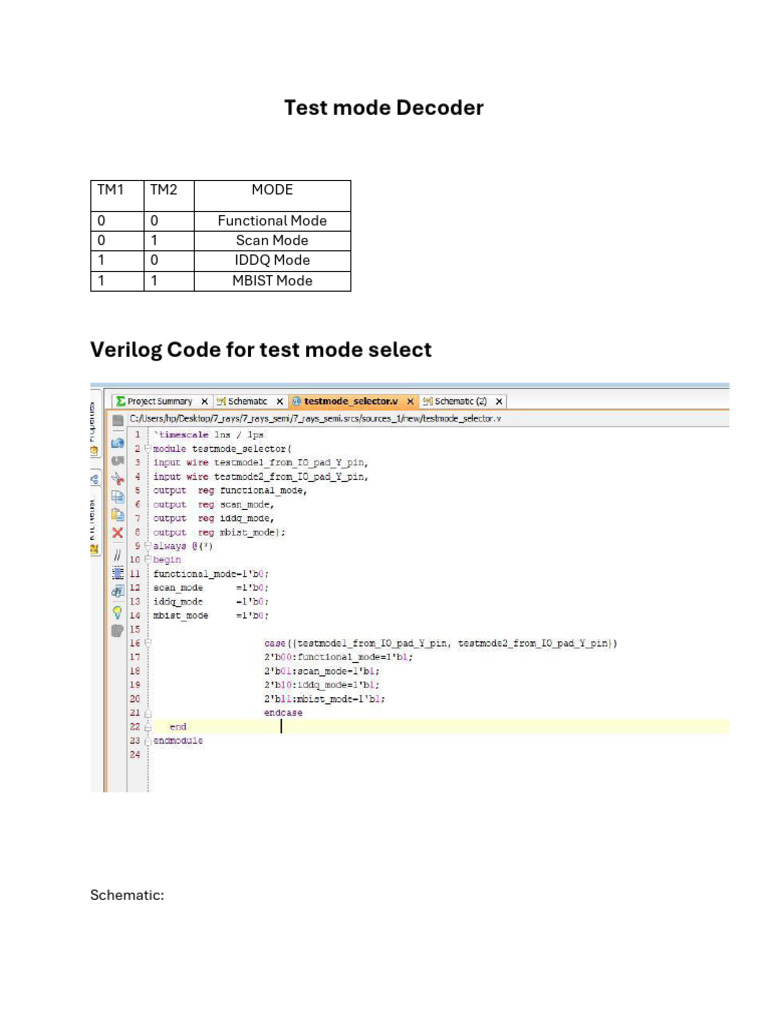The height and width of the screenshot is (1024, 768).
Task: Click the Copy icon in editor toolbar
Action: [x=118, y=496]
